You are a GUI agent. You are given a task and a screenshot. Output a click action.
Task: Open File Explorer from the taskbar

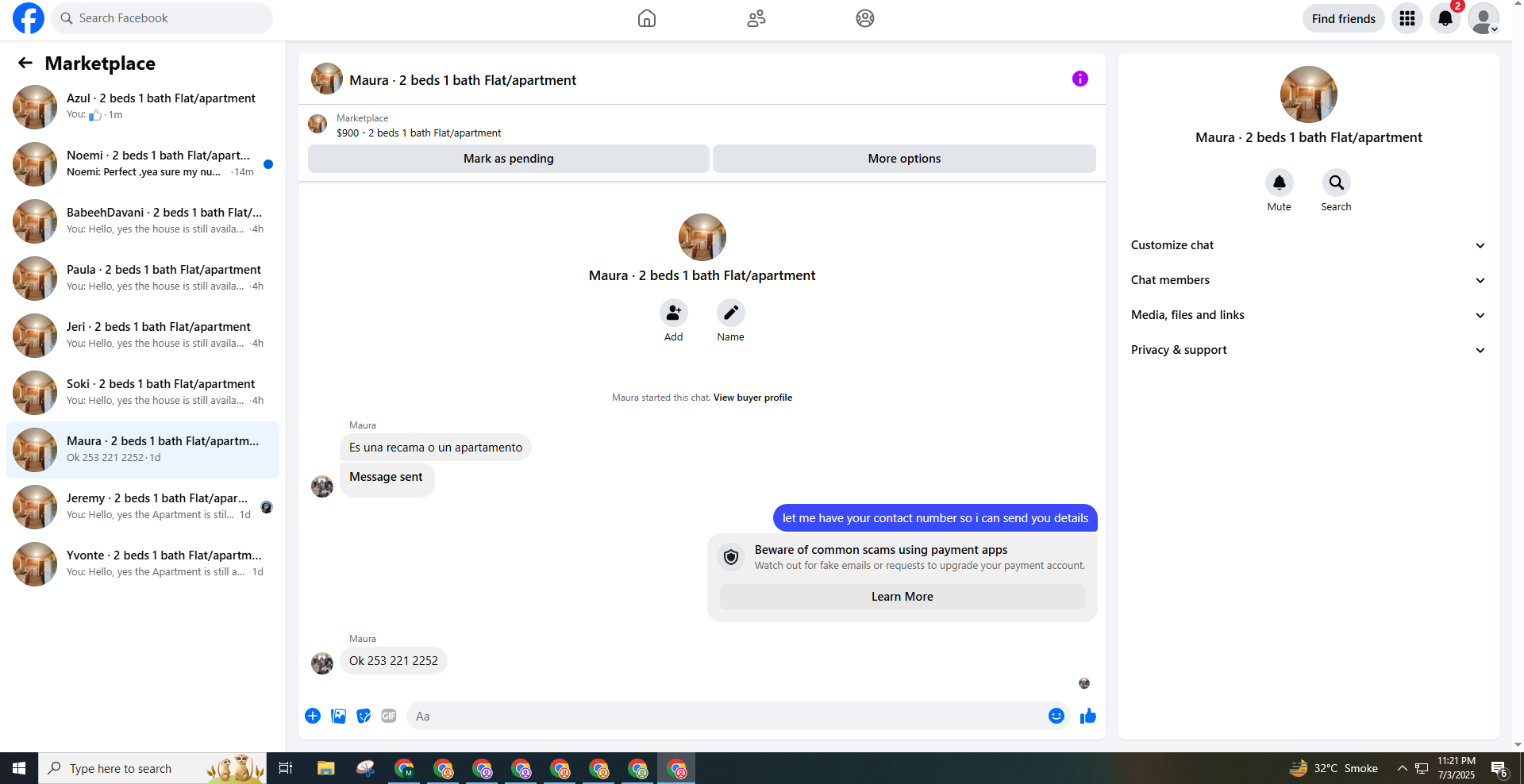[x=326, y=768]
